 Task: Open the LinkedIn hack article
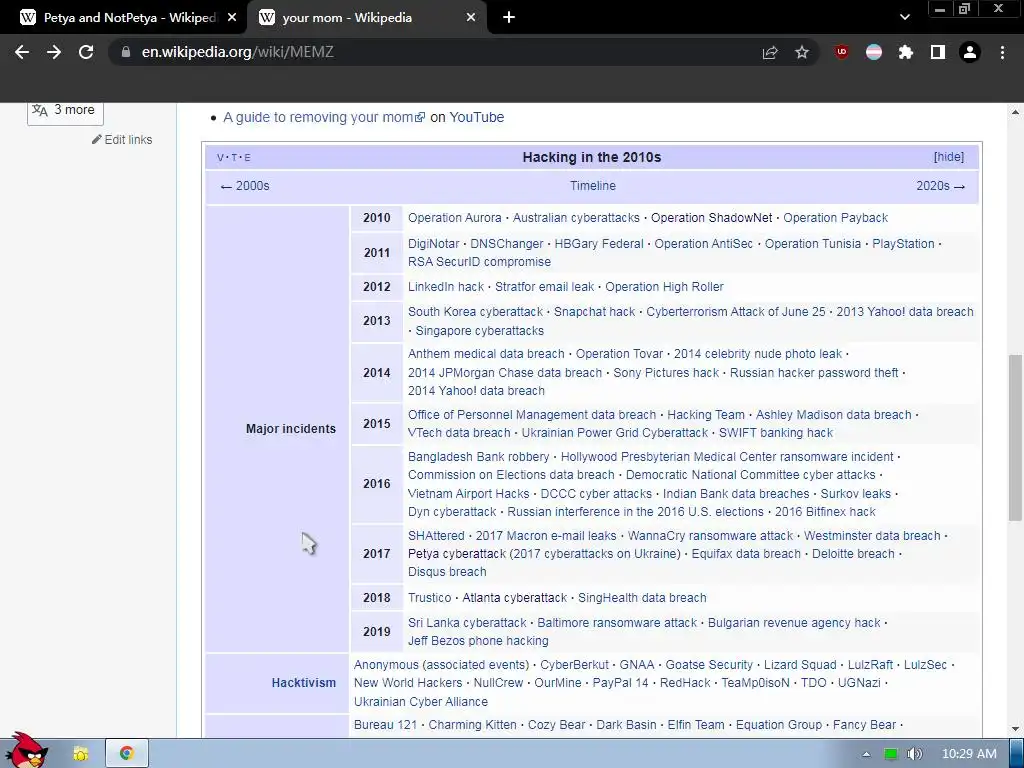click(446, 287)
